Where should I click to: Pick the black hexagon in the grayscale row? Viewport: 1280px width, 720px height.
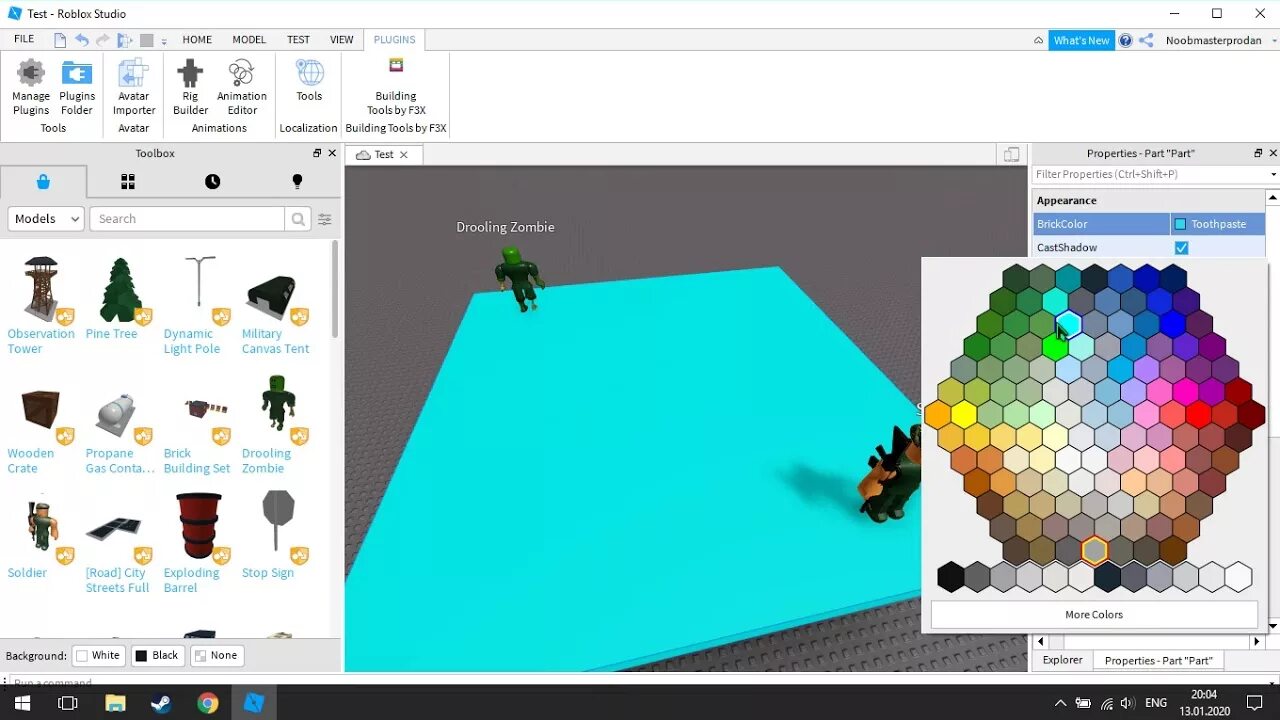[951, 576]
